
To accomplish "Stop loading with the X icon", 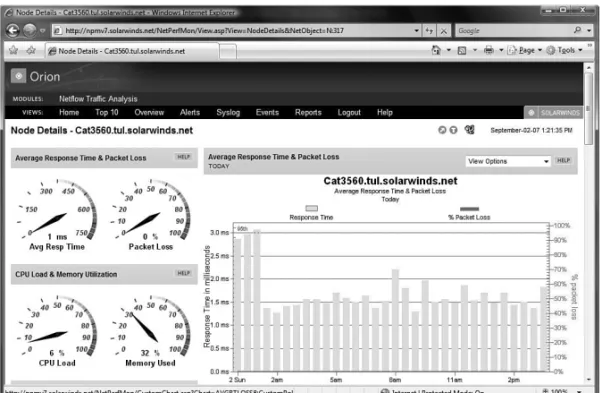I will [443, 31].
